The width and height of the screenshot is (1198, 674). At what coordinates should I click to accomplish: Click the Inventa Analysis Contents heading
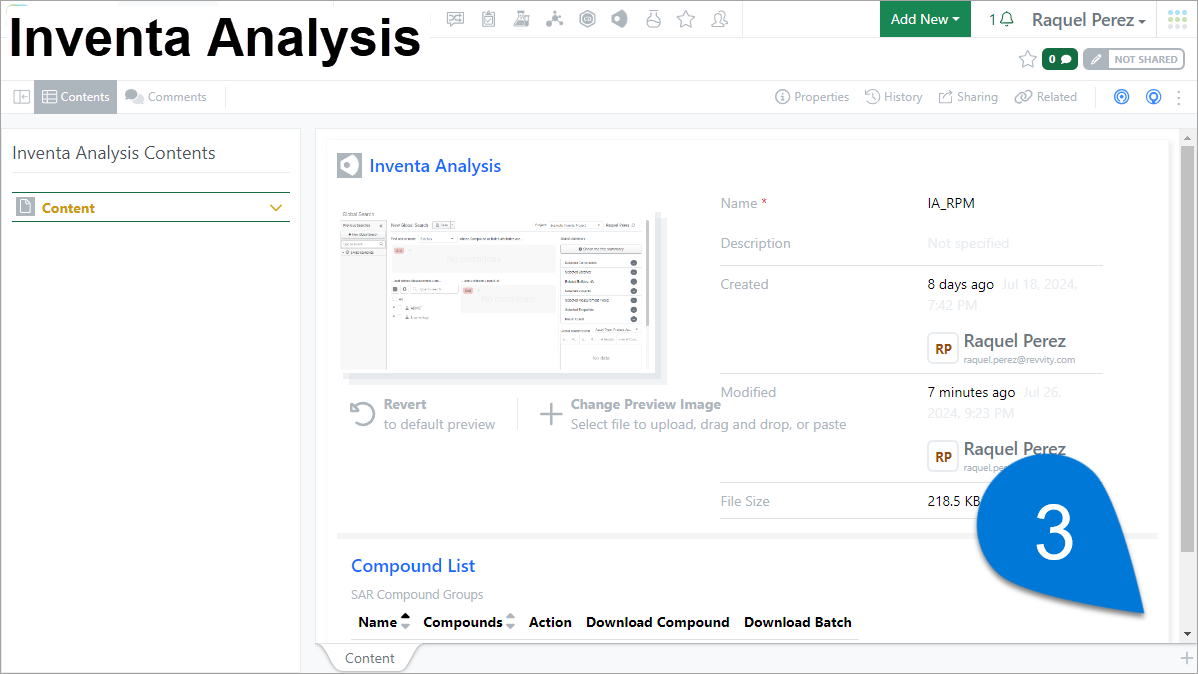[x=114, y=153]
